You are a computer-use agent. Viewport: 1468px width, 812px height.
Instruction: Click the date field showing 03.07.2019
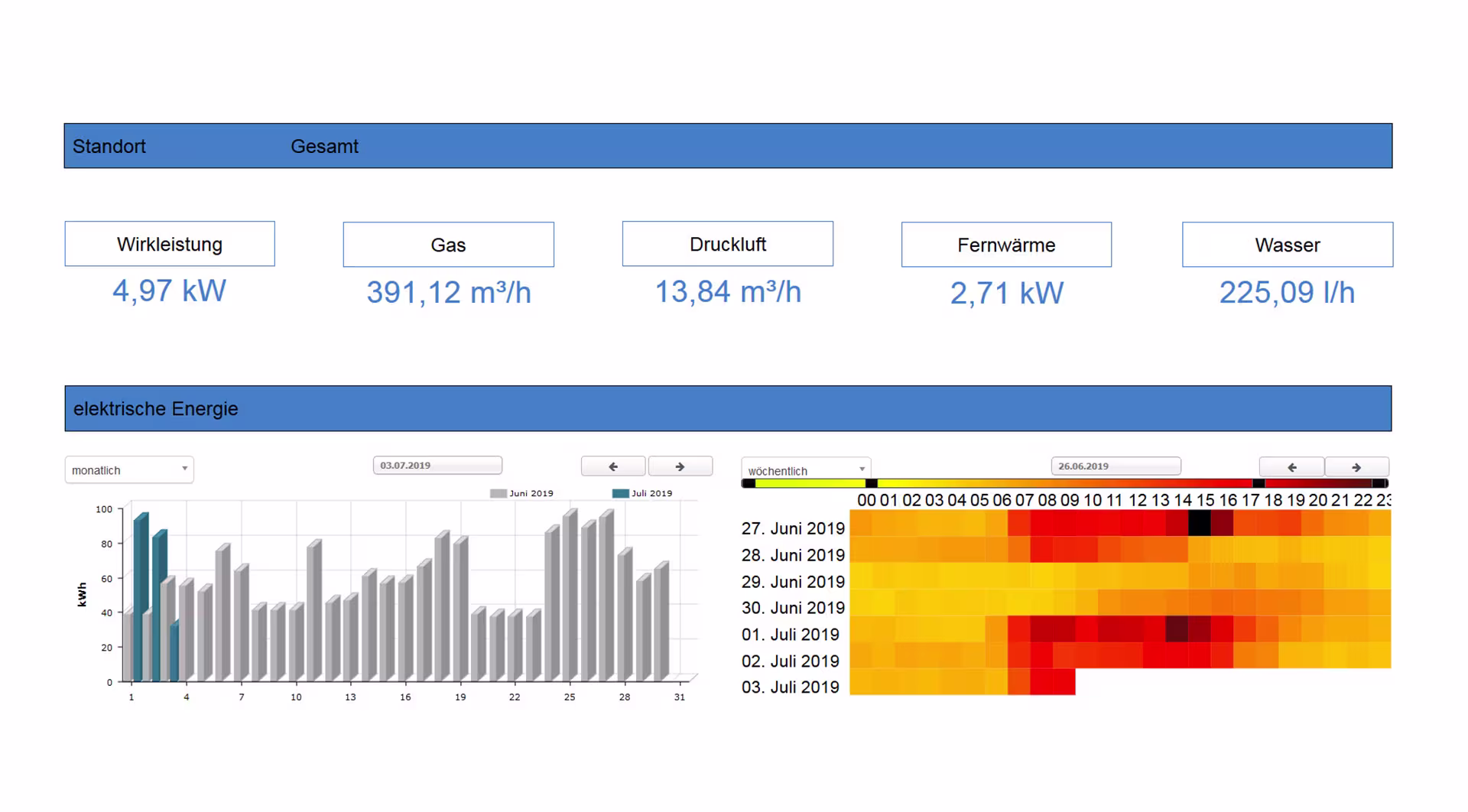tap(437, 465)
